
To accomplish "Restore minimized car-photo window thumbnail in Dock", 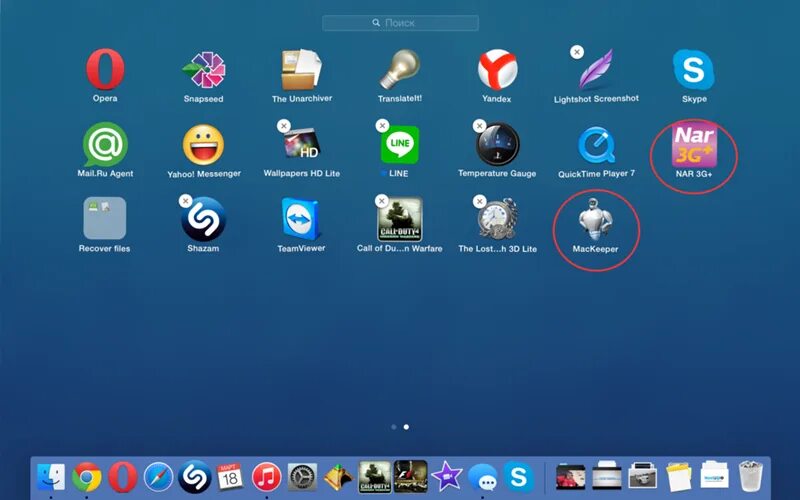I will point(642,476).
